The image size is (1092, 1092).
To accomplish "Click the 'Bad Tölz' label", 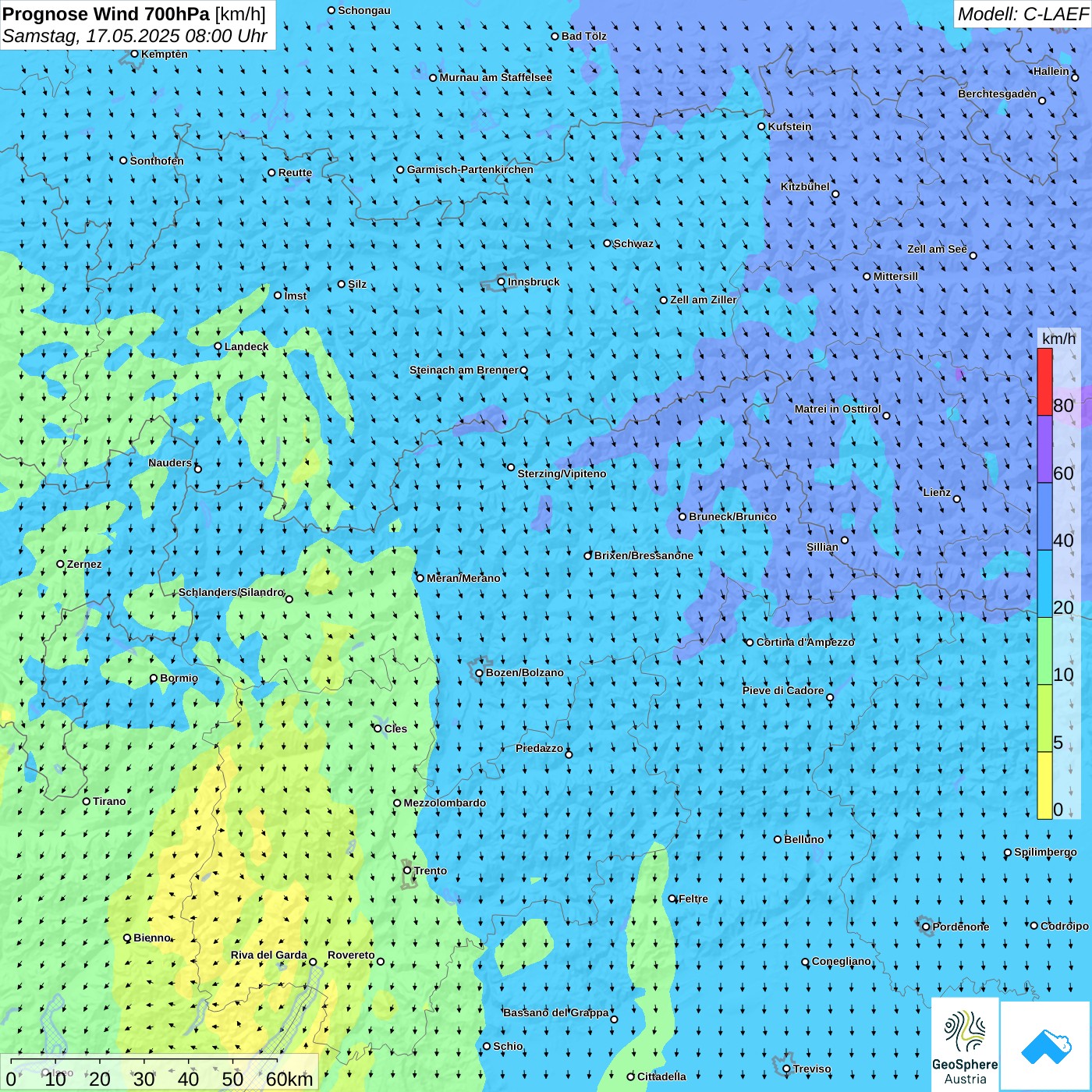I will [584, 36].
